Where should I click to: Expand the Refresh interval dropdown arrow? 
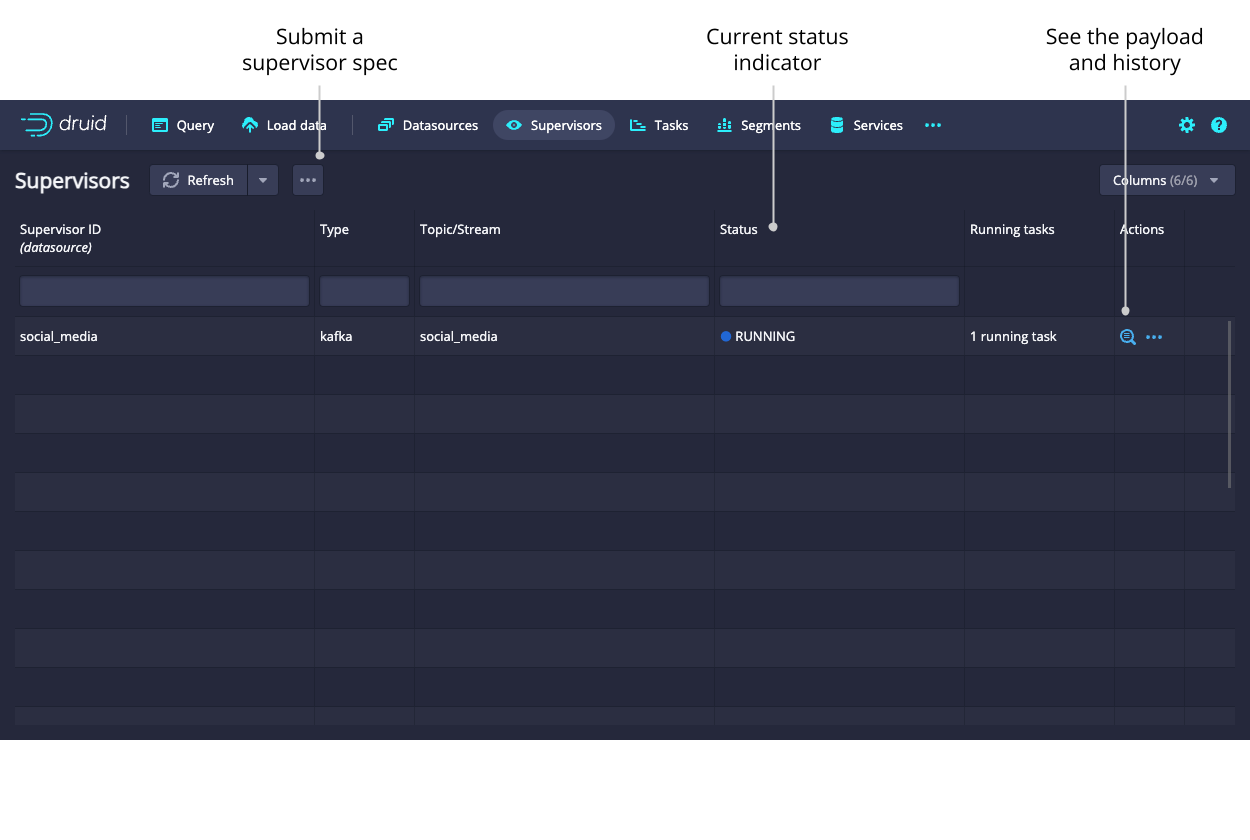click(263, 180)
